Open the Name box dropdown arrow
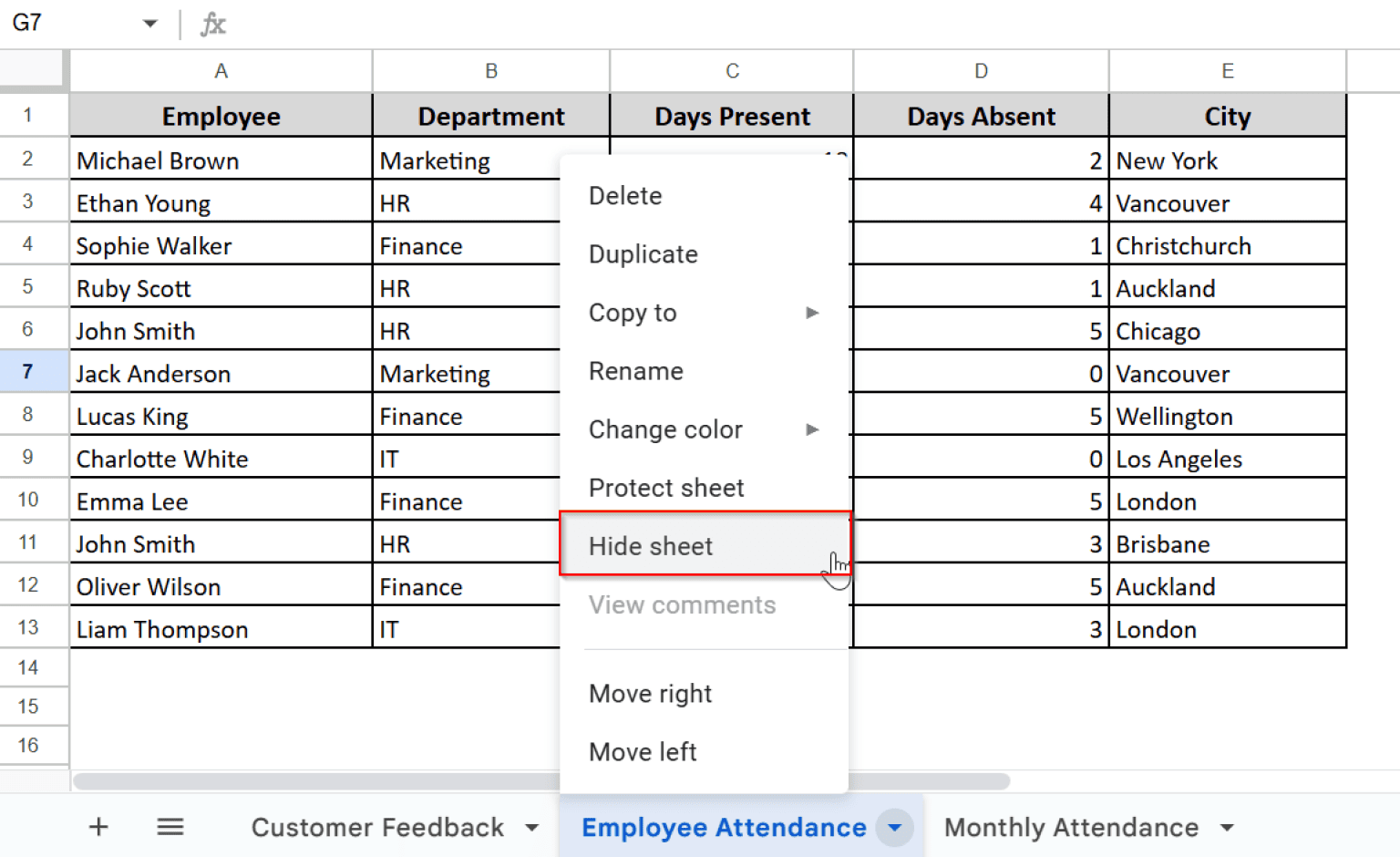 click(149, 24)
